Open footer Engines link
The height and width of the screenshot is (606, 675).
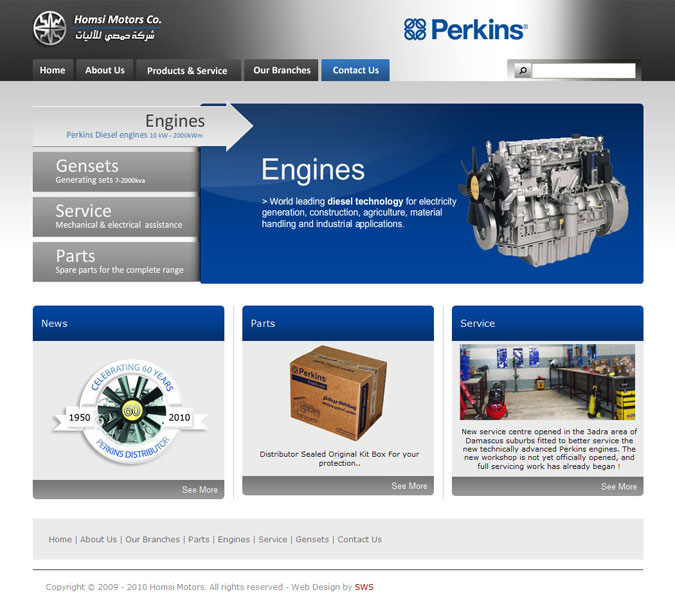[234, 539]
